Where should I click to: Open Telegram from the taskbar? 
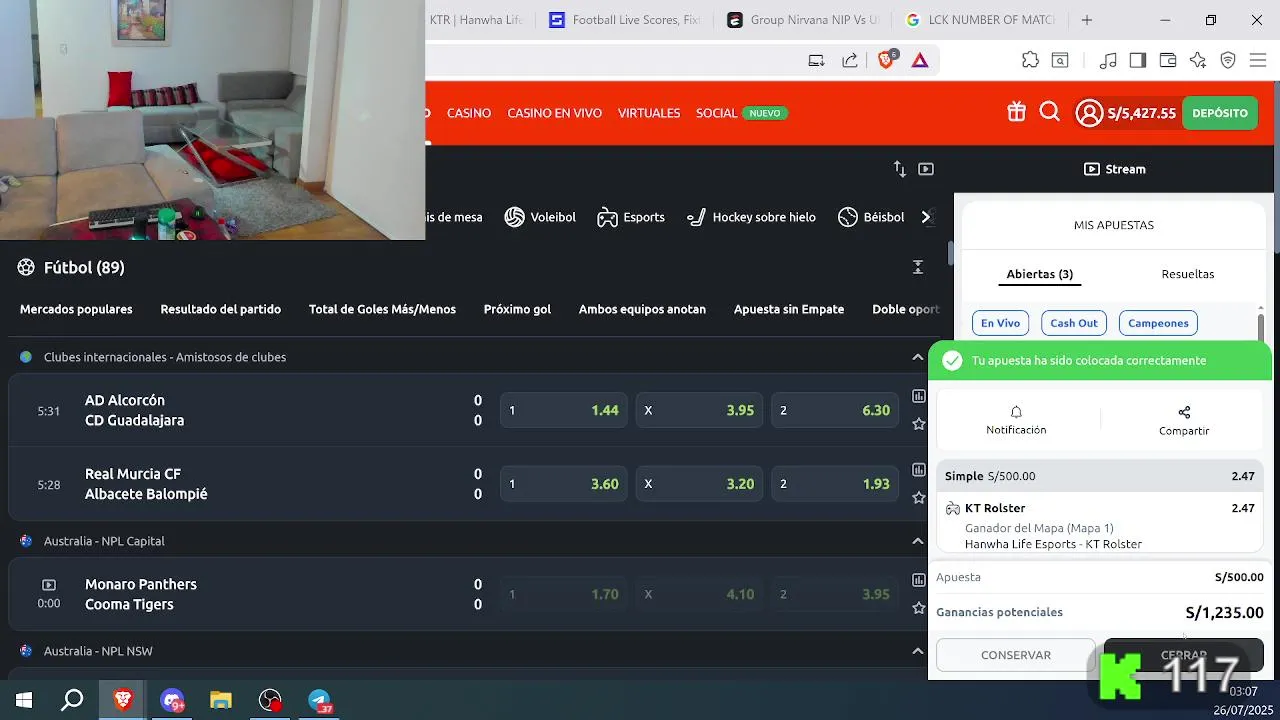(x=319, y=700)
